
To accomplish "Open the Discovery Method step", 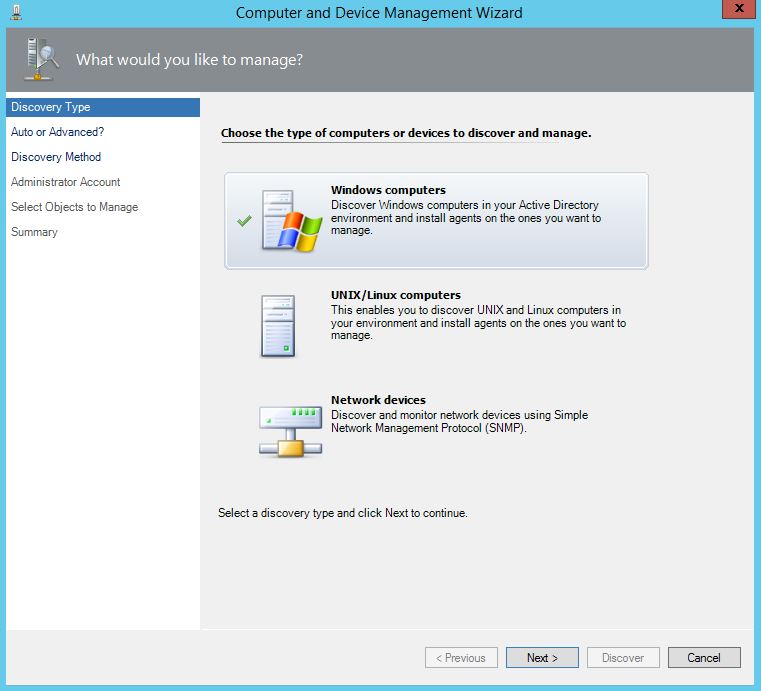I will tap(56, 157).
